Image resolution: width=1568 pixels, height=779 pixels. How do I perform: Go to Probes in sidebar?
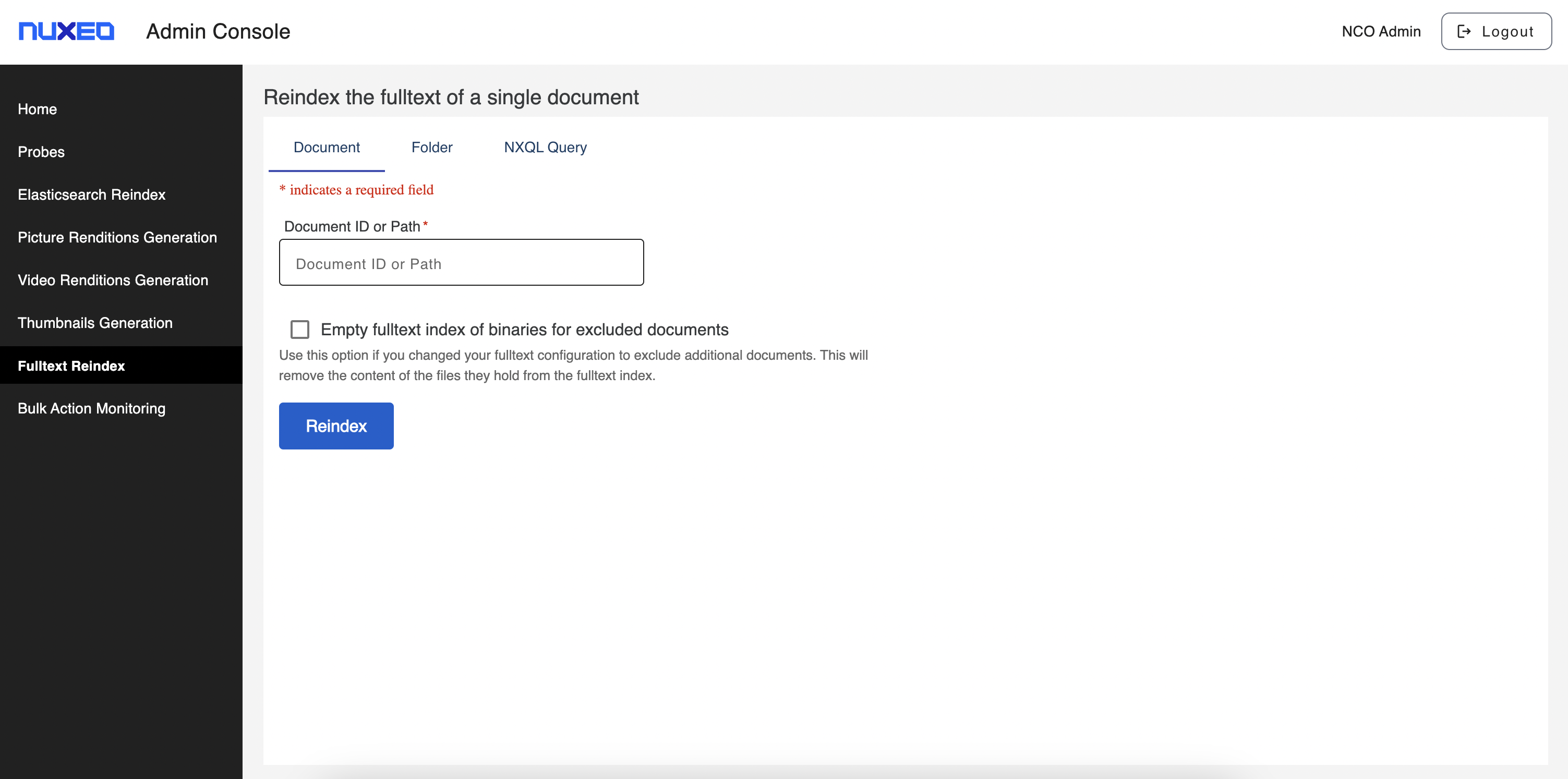click(x=41, y=152)
